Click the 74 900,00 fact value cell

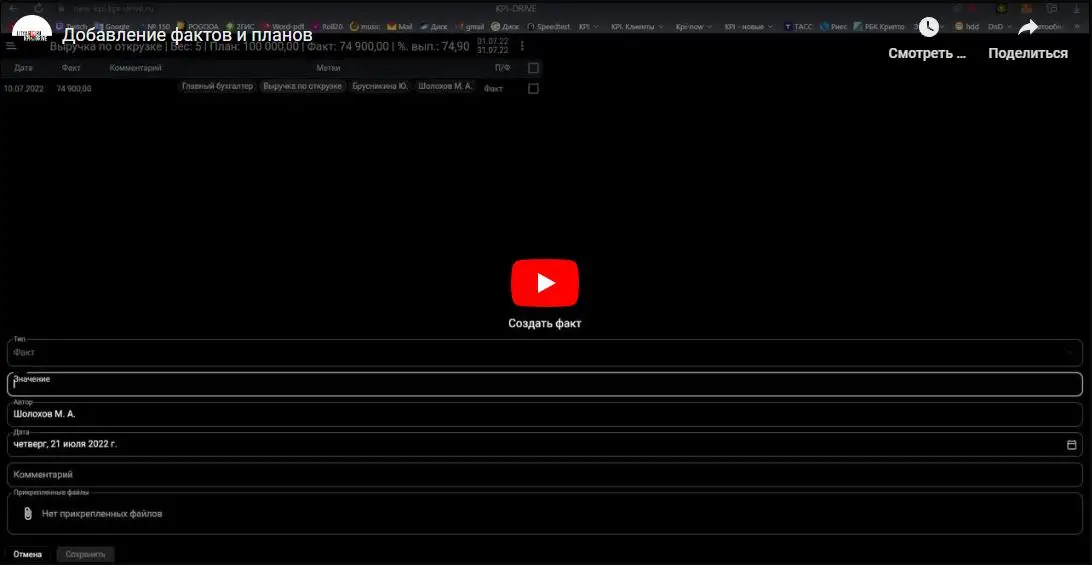(74, 88)
